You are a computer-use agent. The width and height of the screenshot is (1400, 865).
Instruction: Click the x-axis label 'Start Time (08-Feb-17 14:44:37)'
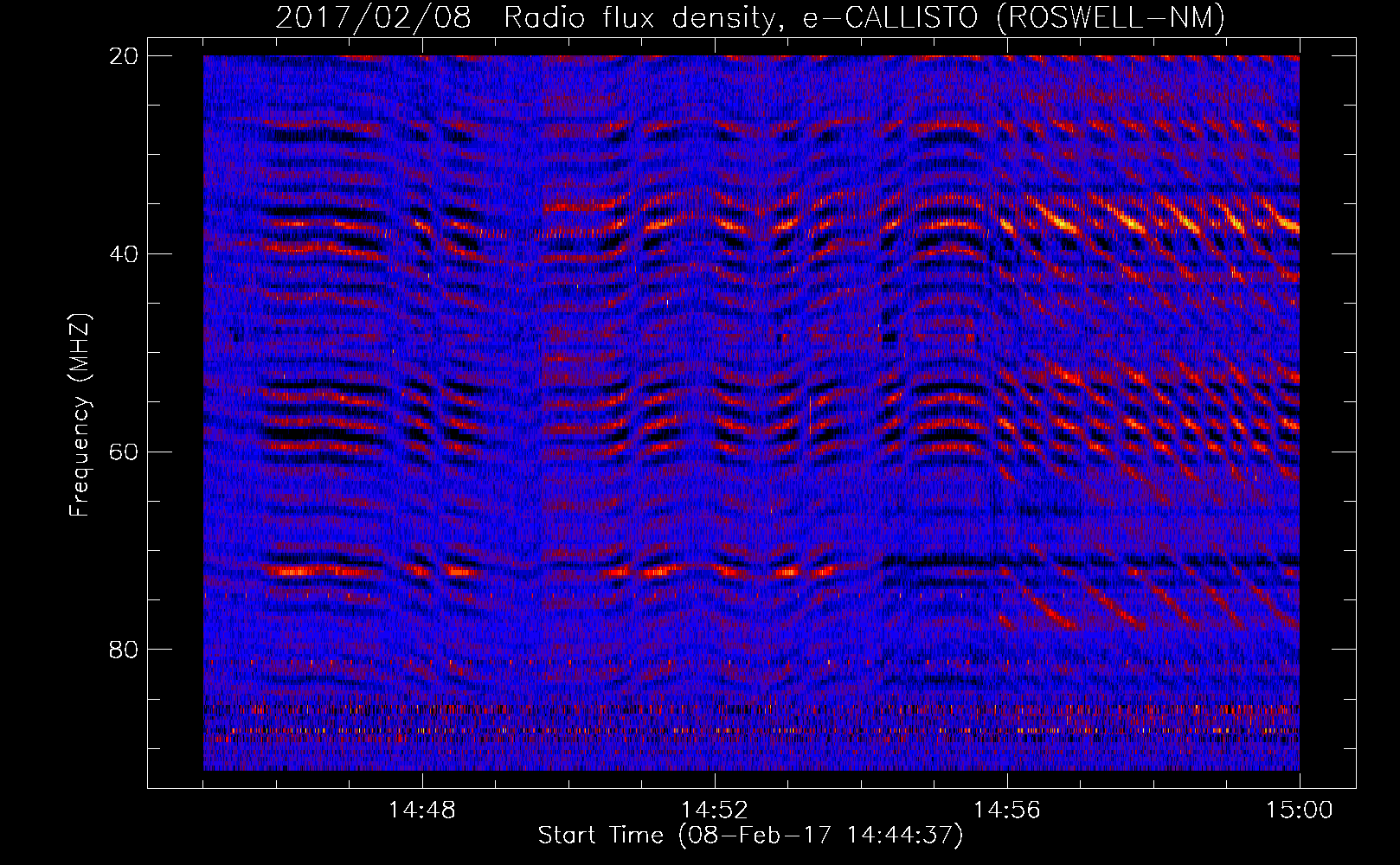pyautogui.click(x=750, y=836)
